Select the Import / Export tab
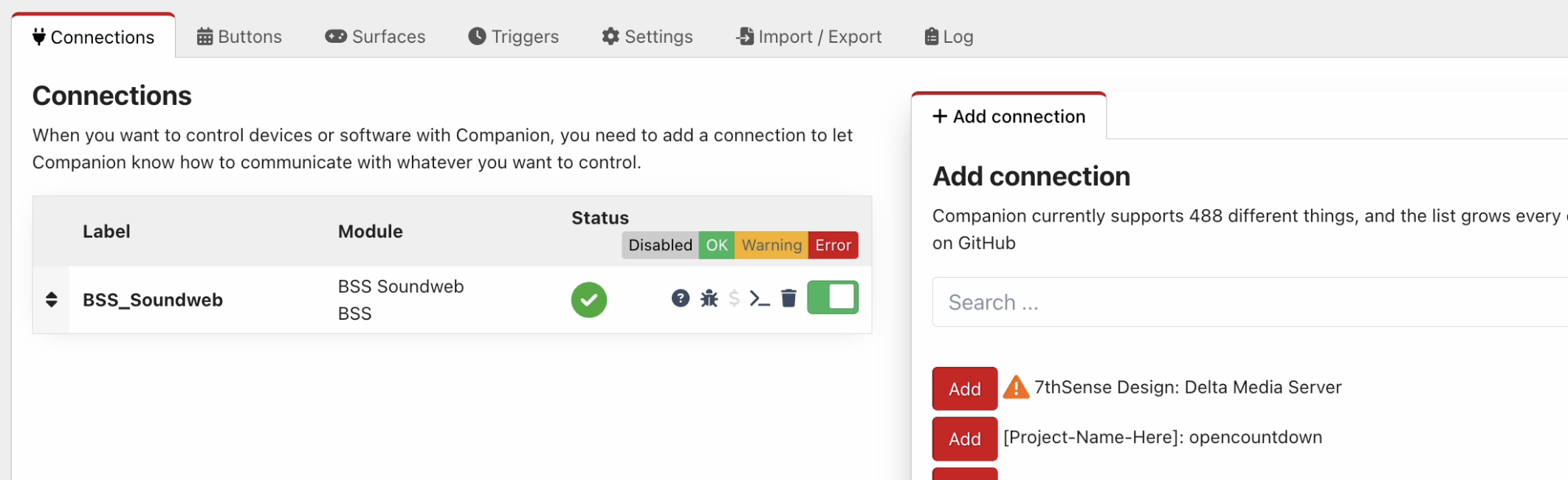 (x=808, y=37)
